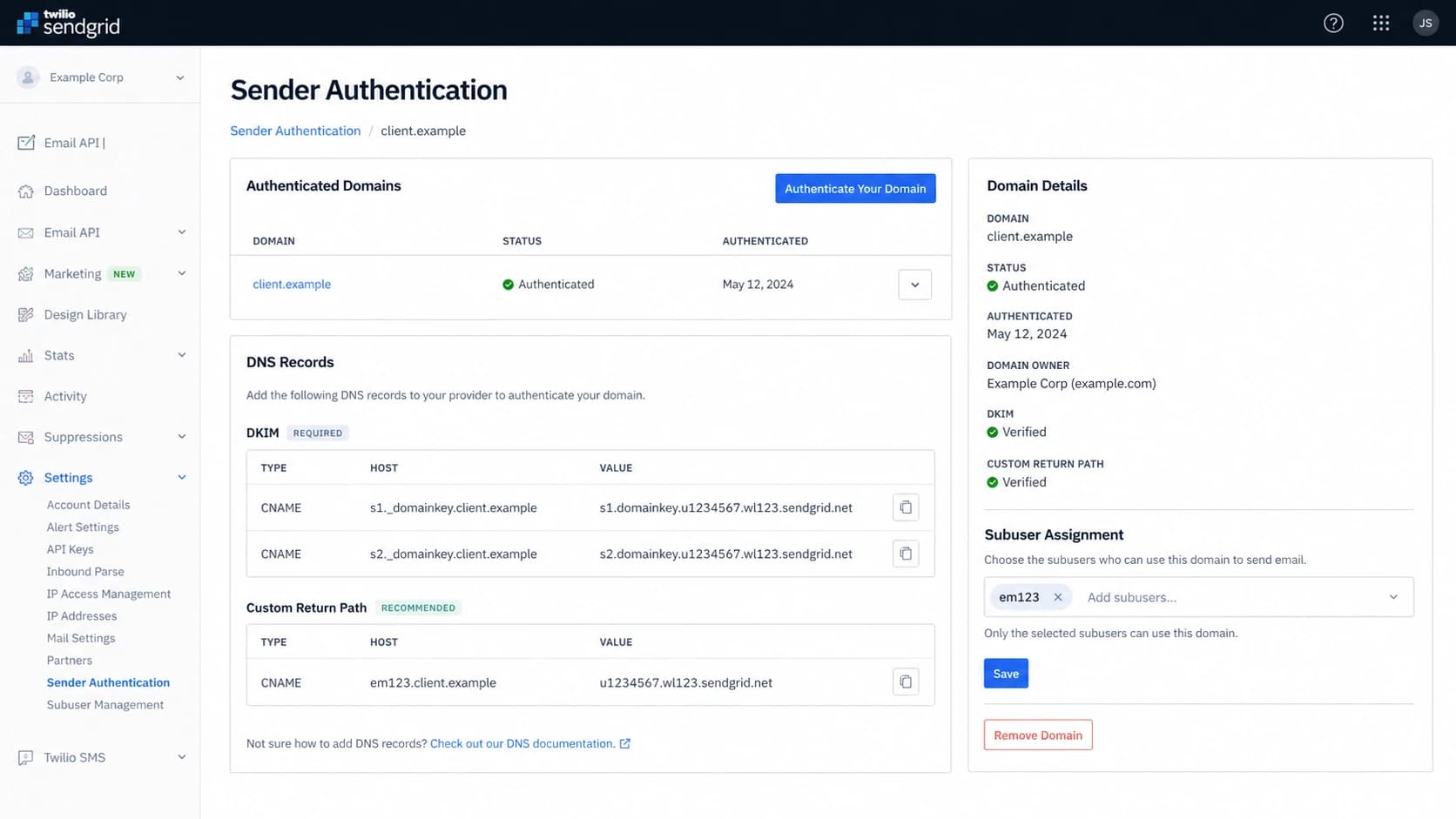
Task: Save the subuser assignment
Action: (x=1006, y=674)
